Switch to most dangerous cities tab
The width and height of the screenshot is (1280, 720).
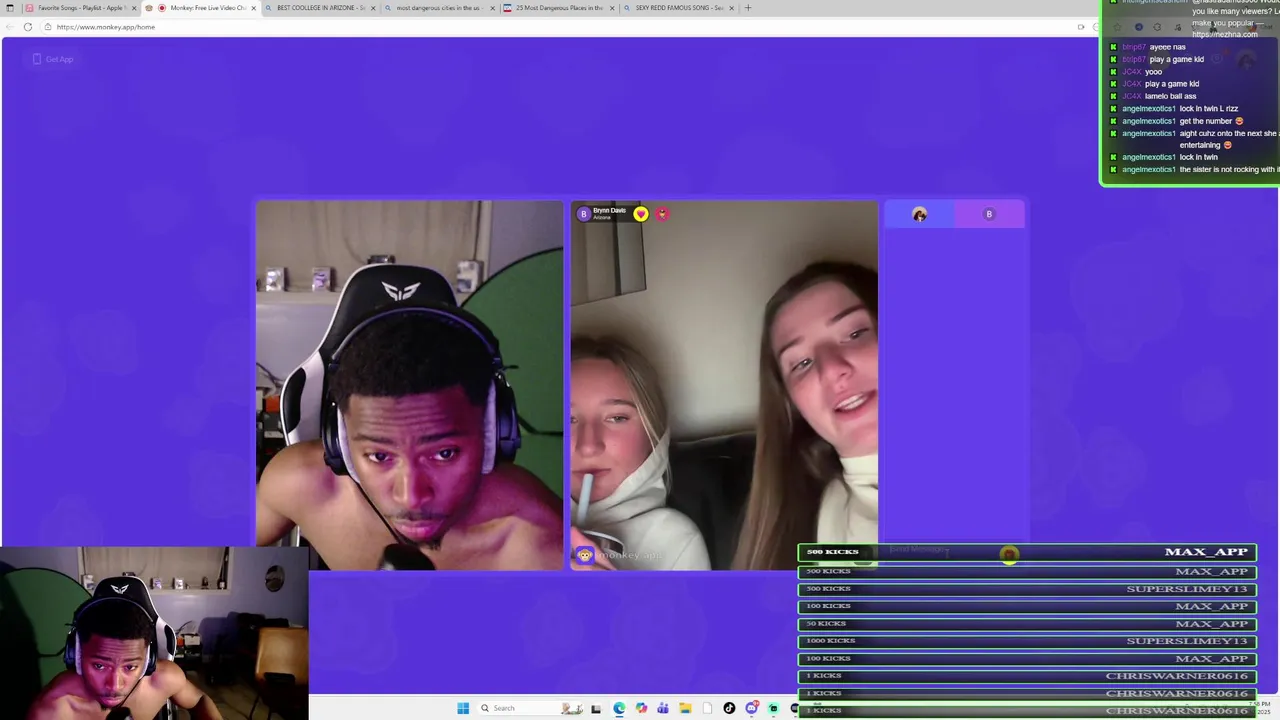coord(438,8)
